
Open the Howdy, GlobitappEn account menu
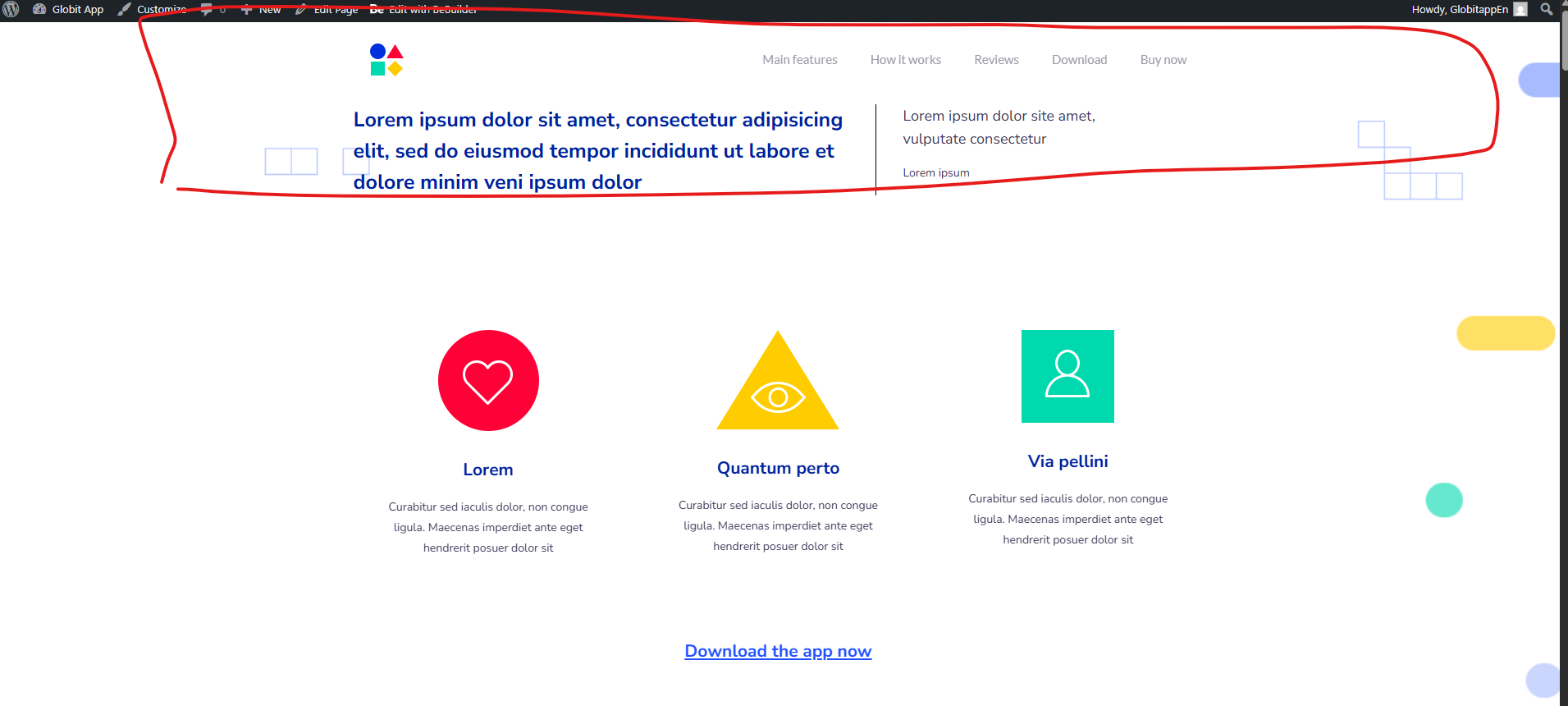[x=1459, y=10]
